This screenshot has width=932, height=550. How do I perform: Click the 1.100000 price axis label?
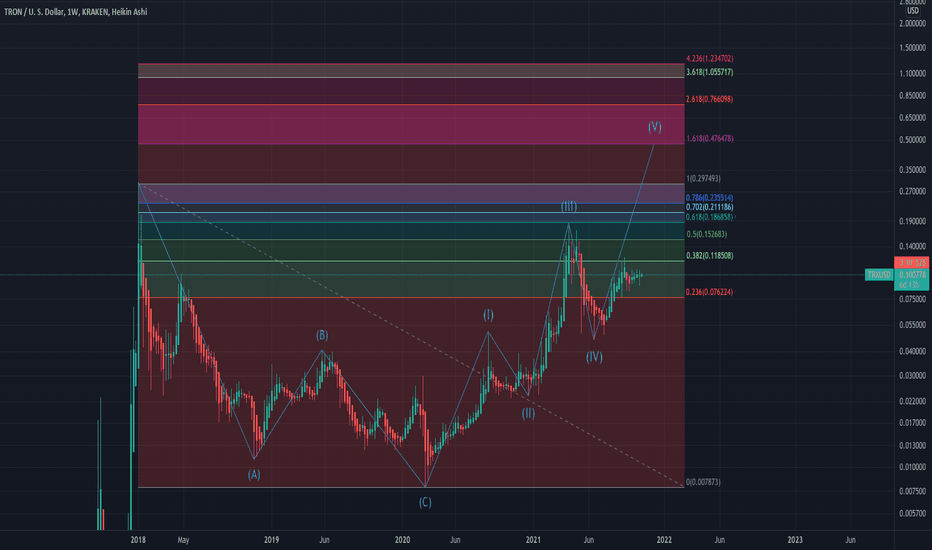coord(912,74)
